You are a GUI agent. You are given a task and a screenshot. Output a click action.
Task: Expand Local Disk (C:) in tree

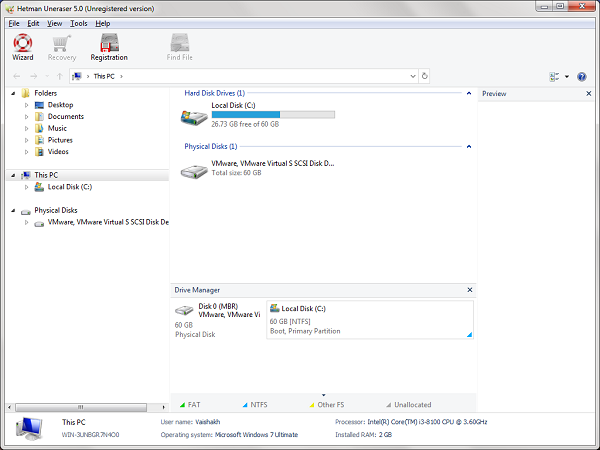pyautogui.click(x=26, y=187)
